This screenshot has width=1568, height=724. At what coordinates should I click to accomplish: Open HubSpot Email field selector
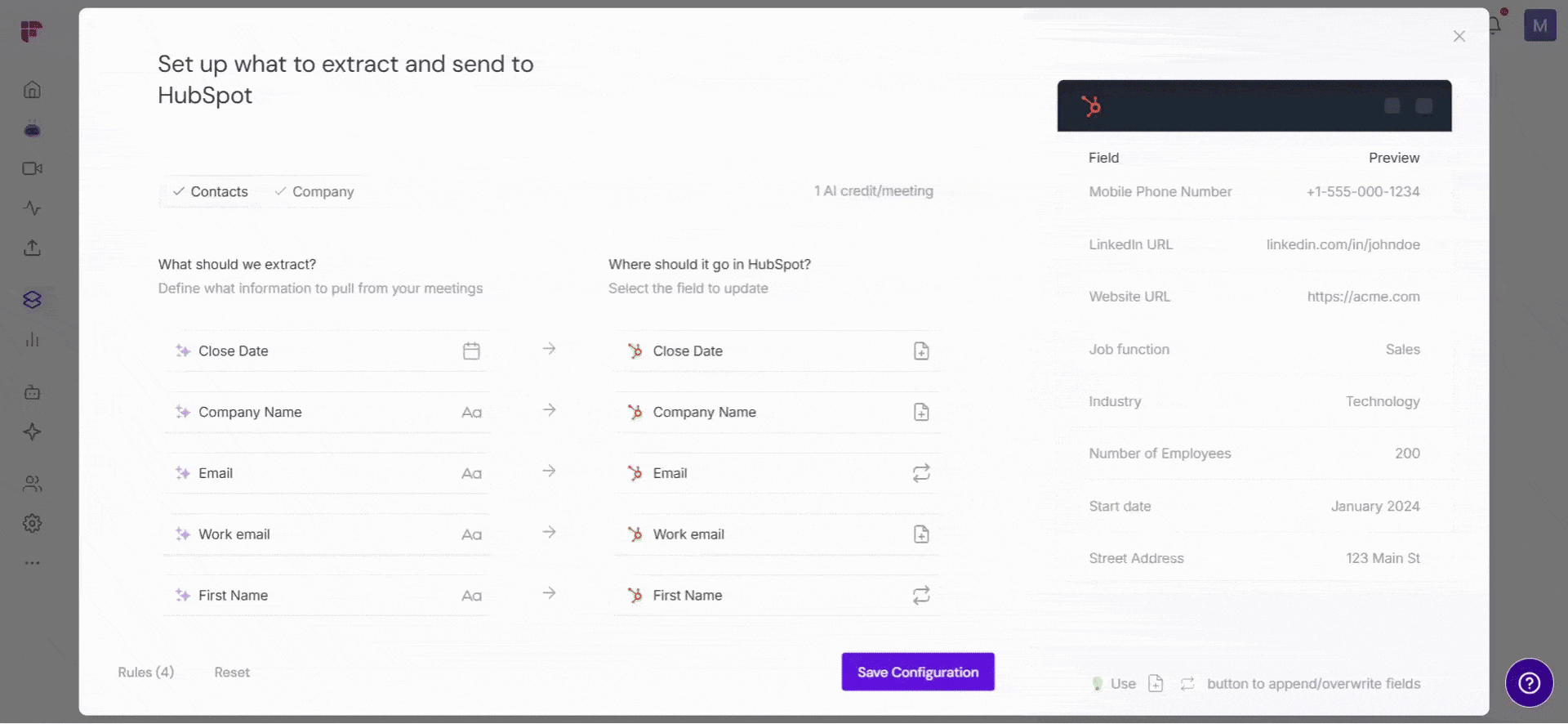[x=777, y=474]
